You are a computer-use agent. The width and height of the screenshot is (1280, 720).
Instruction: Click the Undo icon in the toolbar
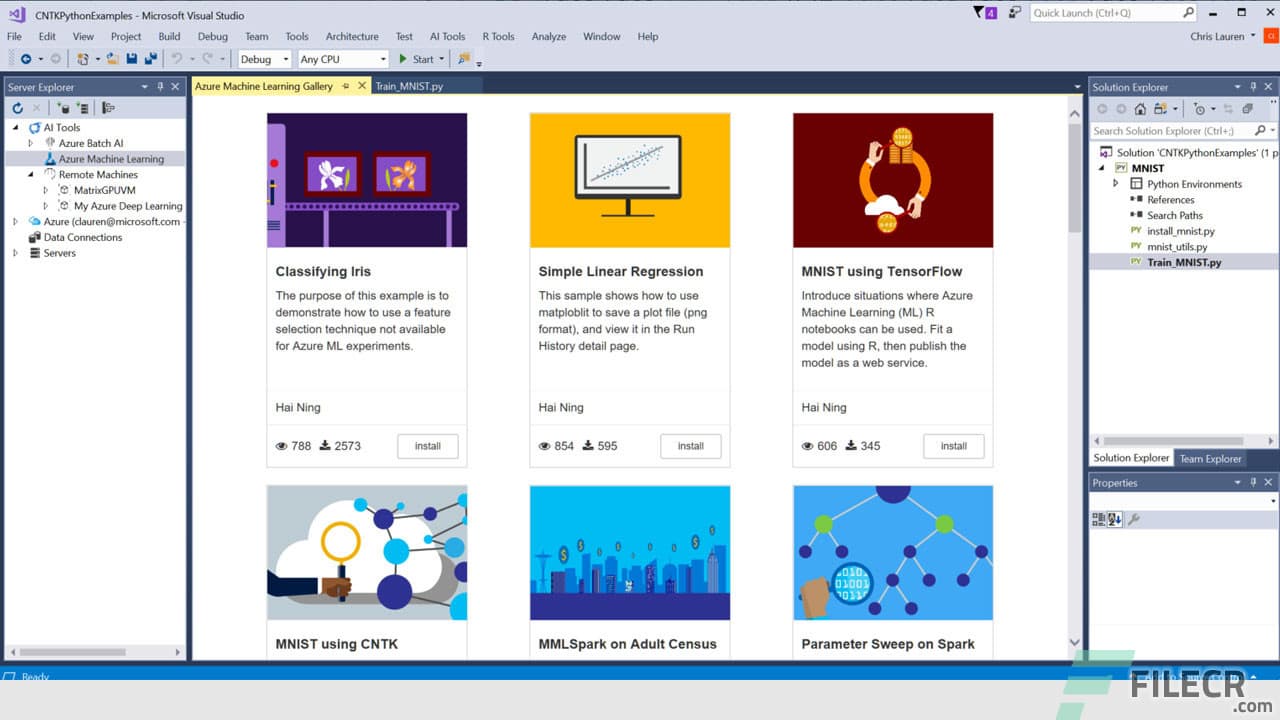(177, 59)
